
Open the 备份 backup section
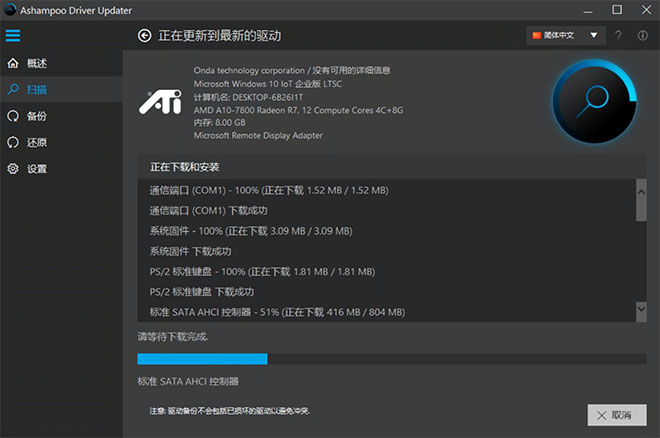coord(61,116)
